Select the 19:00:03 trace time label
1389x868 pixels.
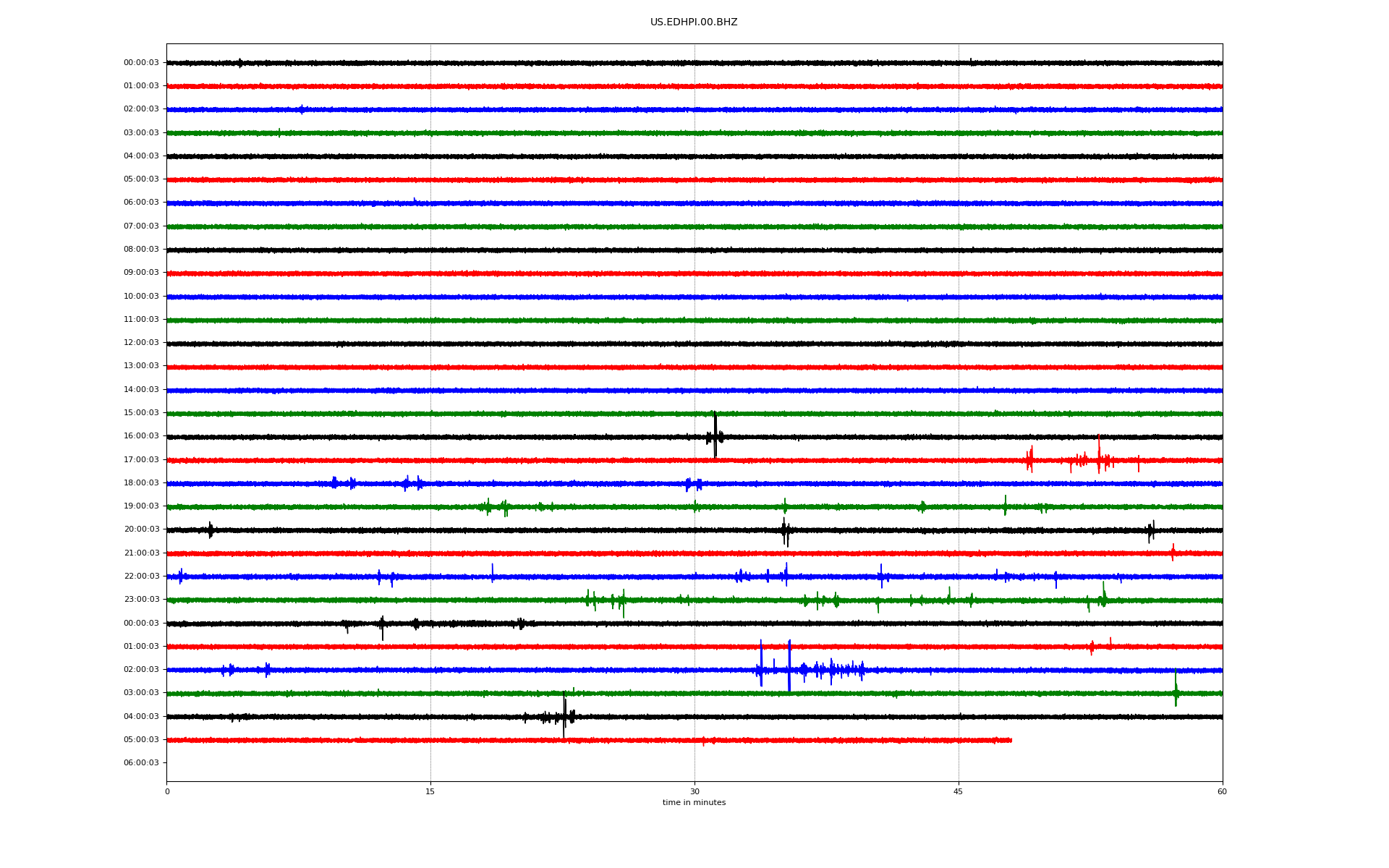(141, 506)
